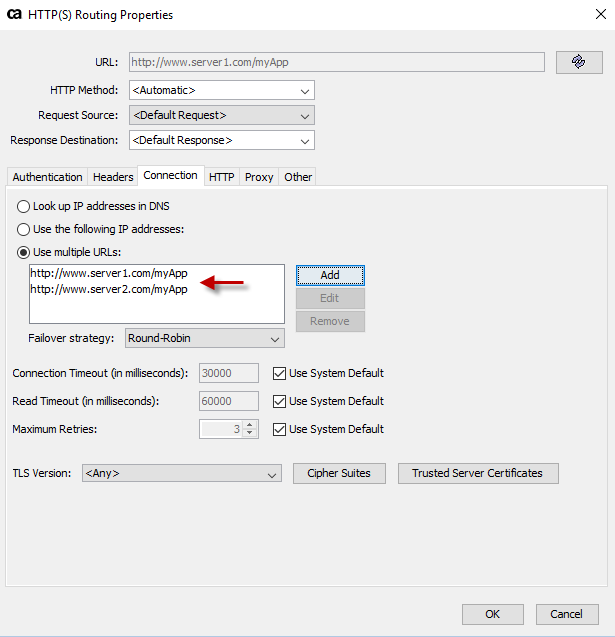The image size is (615, 637).
Task: Open Trusted Server Certificates
Action: 478,473
